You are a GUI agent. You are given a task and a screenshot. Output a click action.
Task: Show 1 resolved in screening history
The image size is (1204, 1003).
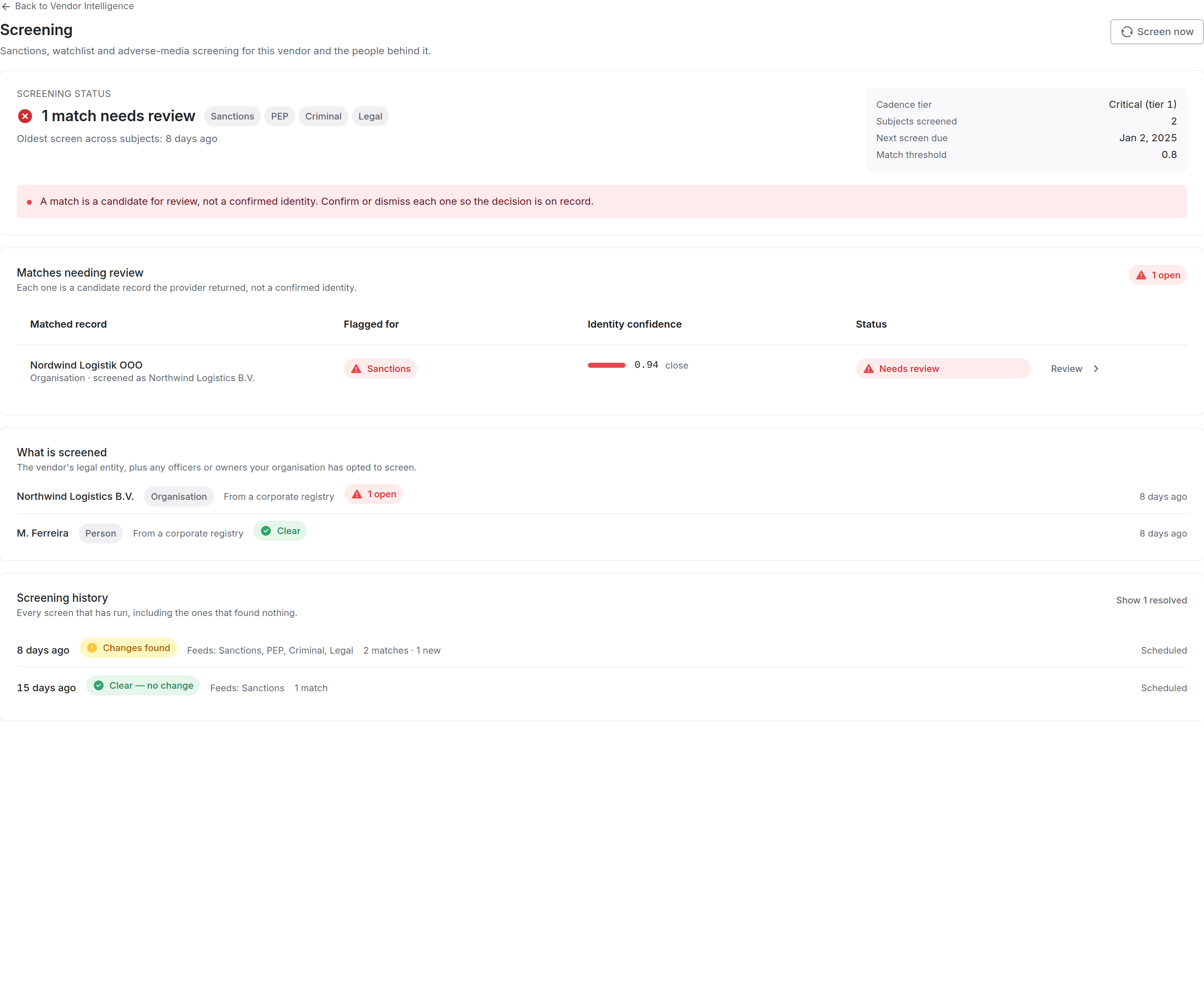click(1151, 600)
